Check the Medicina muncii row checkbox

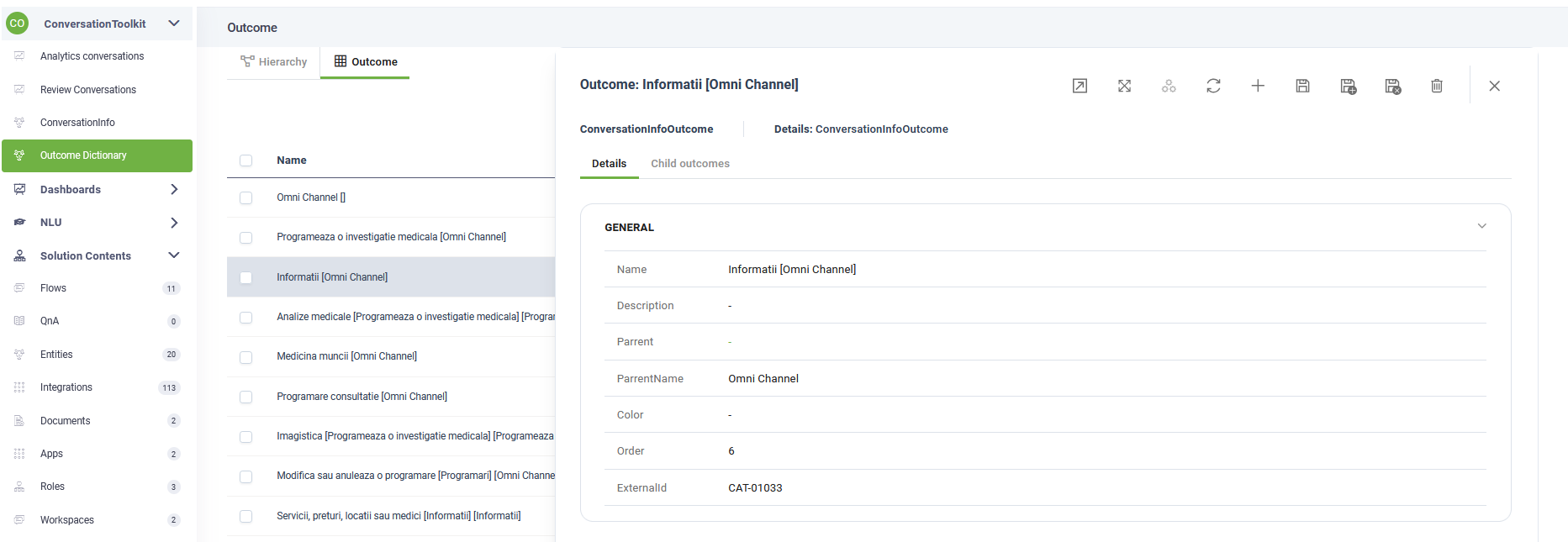coord(245,357)
